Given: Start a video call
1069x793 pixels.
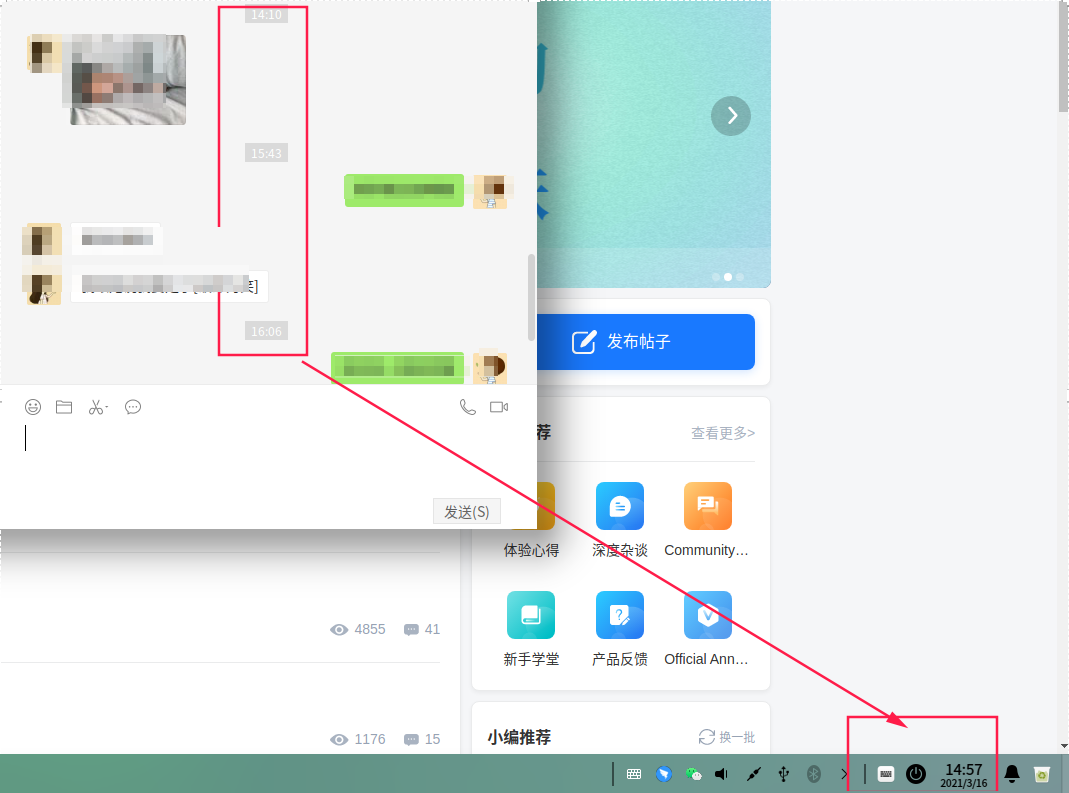Looking at the screenshot, I should (x=499, y=407).
